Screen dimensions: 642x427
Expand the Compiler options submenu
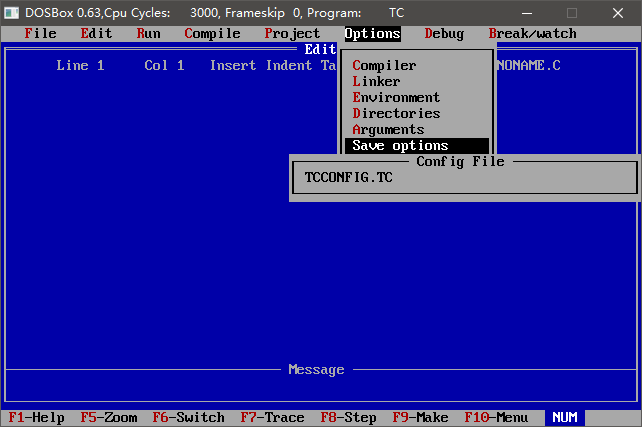click(x=384, y=66)
